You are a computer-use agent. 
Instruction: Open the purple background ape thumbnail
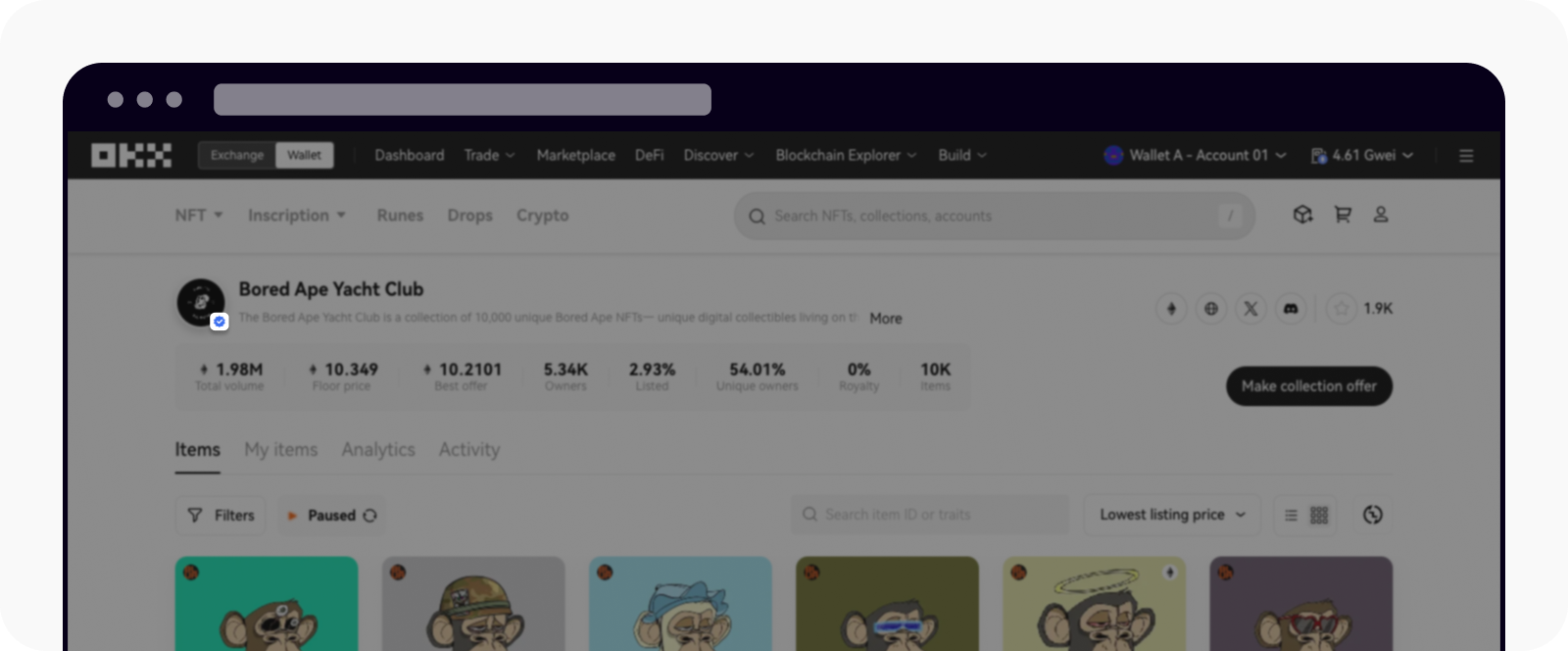pyautogui.click(x=1300, y=604)
